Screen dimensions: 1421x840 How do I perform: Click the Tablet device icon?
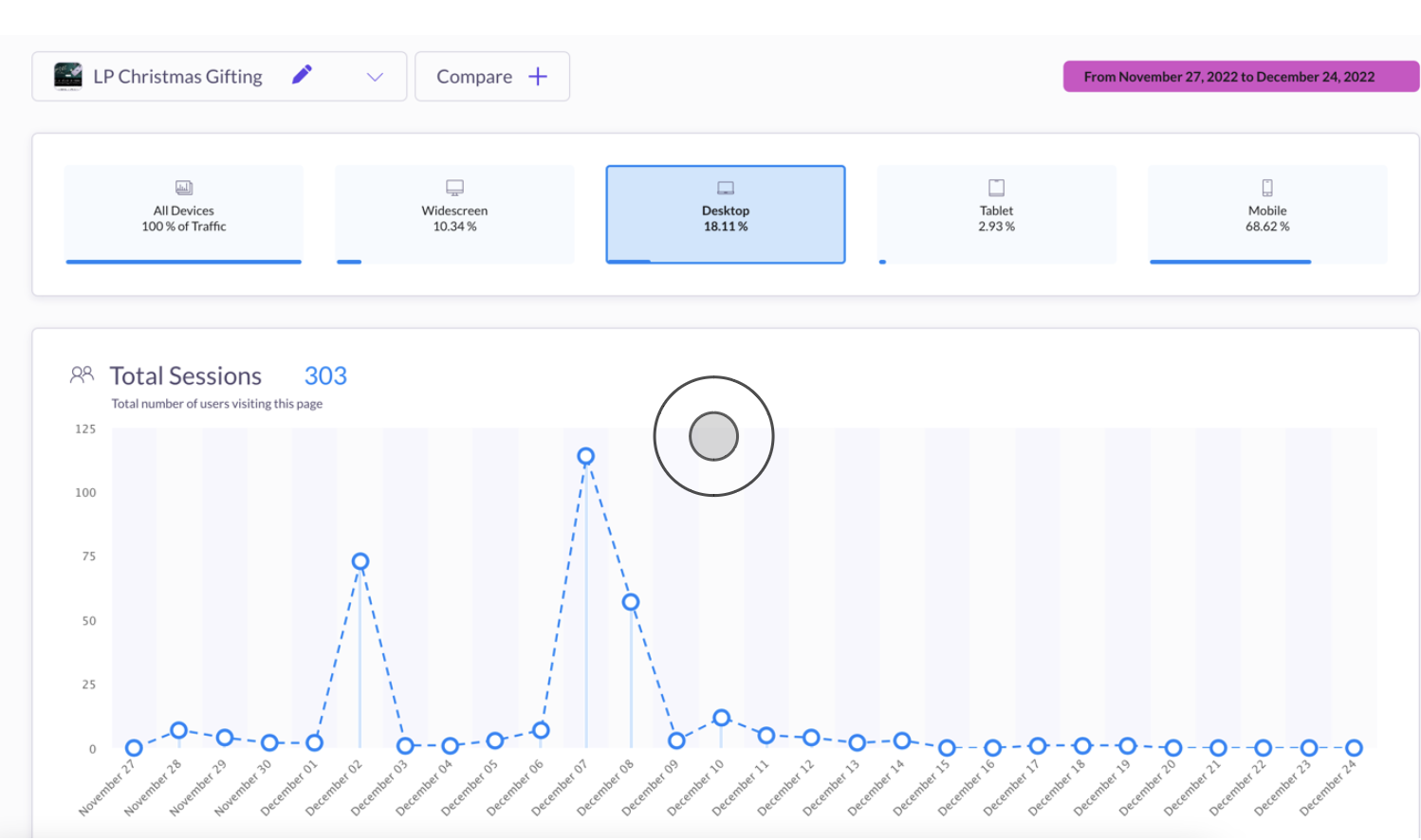pos(997,188)
